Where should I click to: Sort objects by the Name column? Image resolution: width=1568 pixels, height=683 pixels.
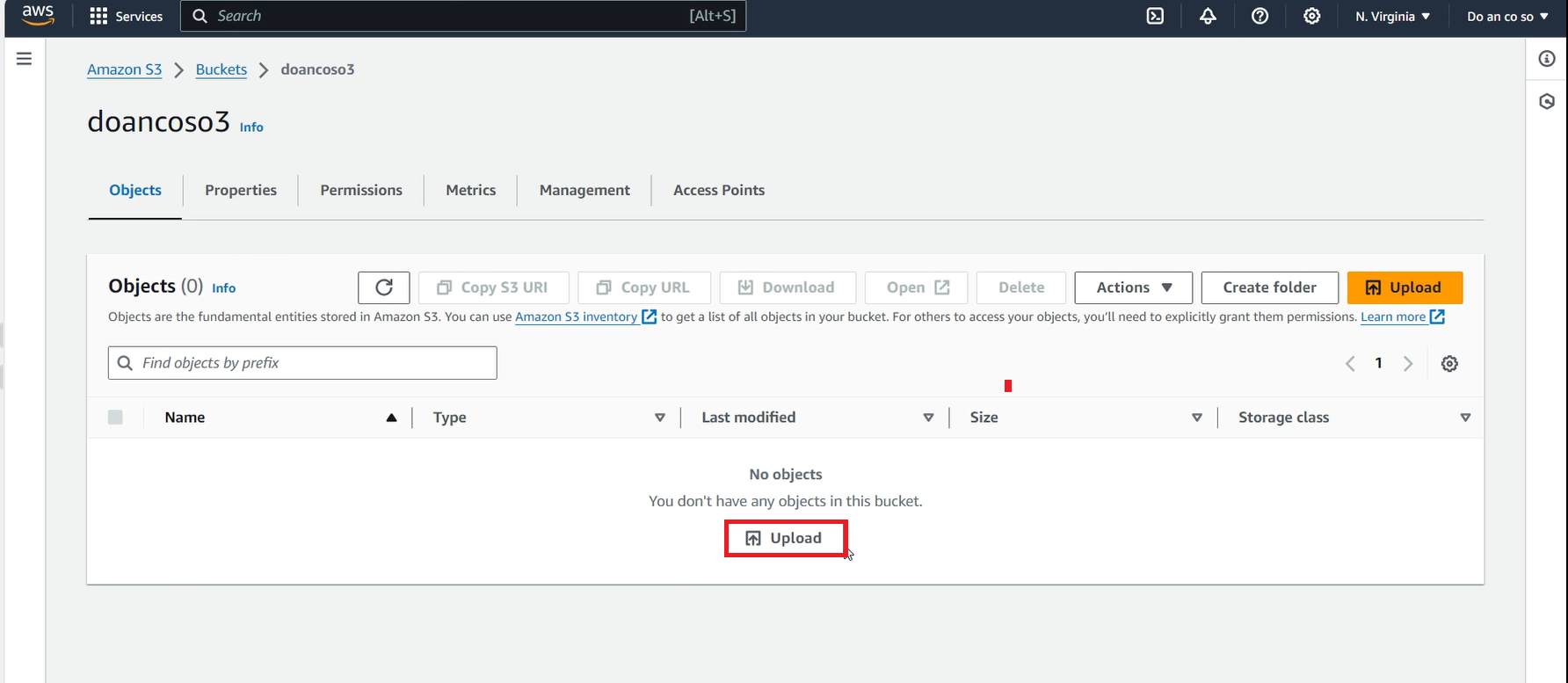pos(185,418)
